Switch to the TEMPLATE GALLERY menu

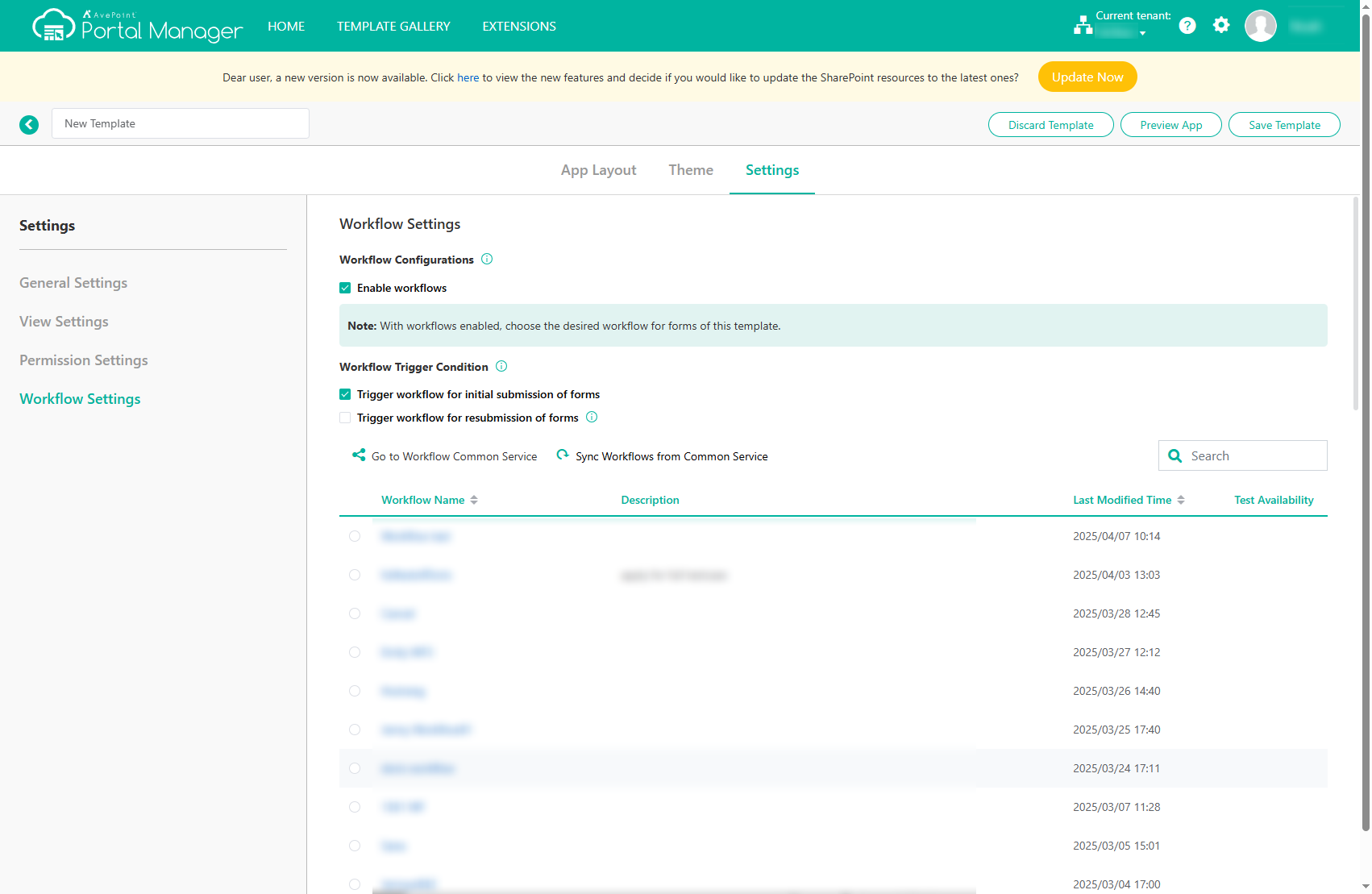[393, 26]
